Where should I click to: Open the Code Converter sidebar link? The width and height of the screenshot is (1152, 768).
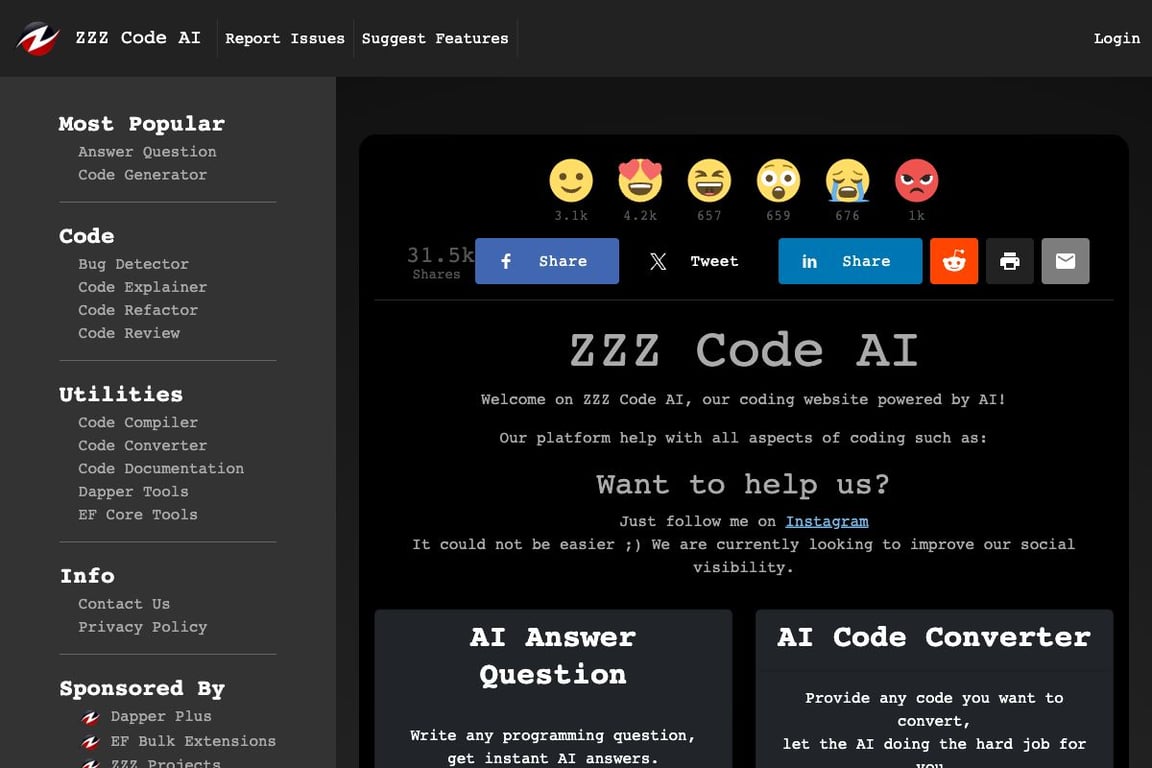143,445
